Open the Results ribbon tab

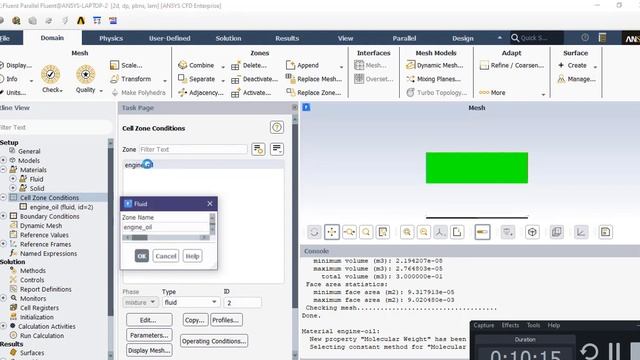coord(287,38)
